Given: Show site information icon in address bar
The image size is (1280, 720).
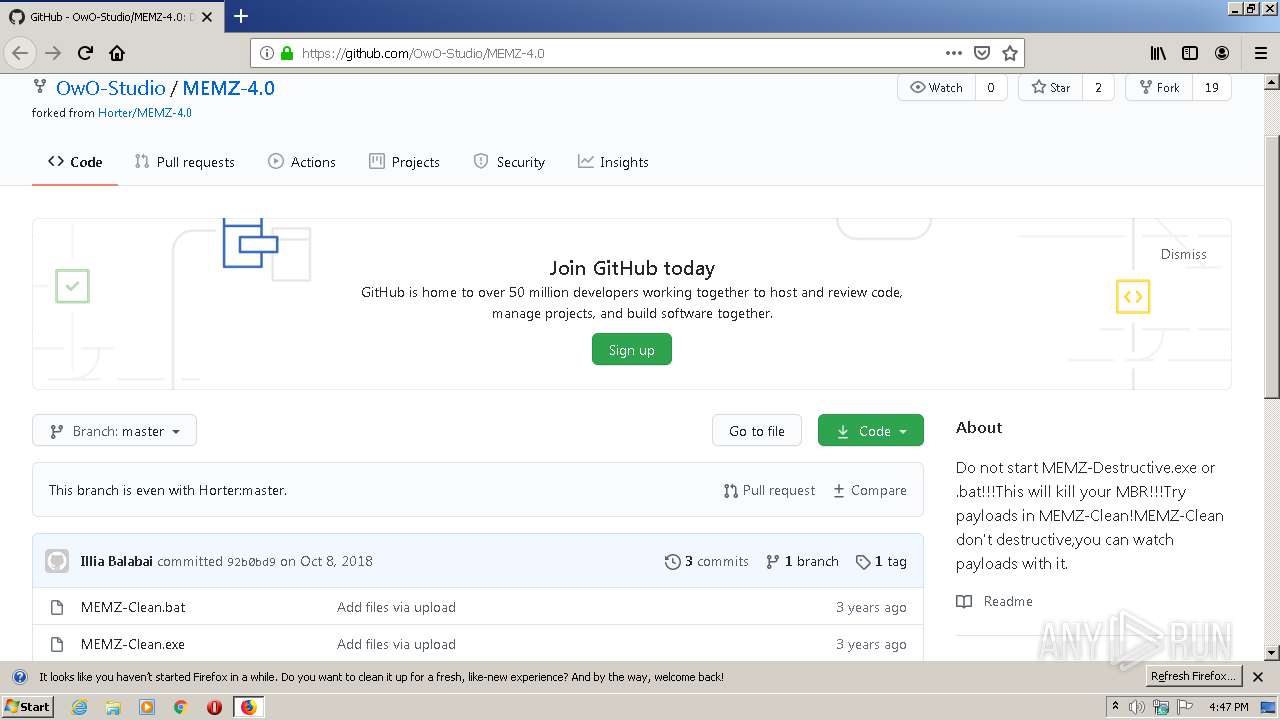Looking at the screenshot, I should pyautogui.click(x=267, y=53).
